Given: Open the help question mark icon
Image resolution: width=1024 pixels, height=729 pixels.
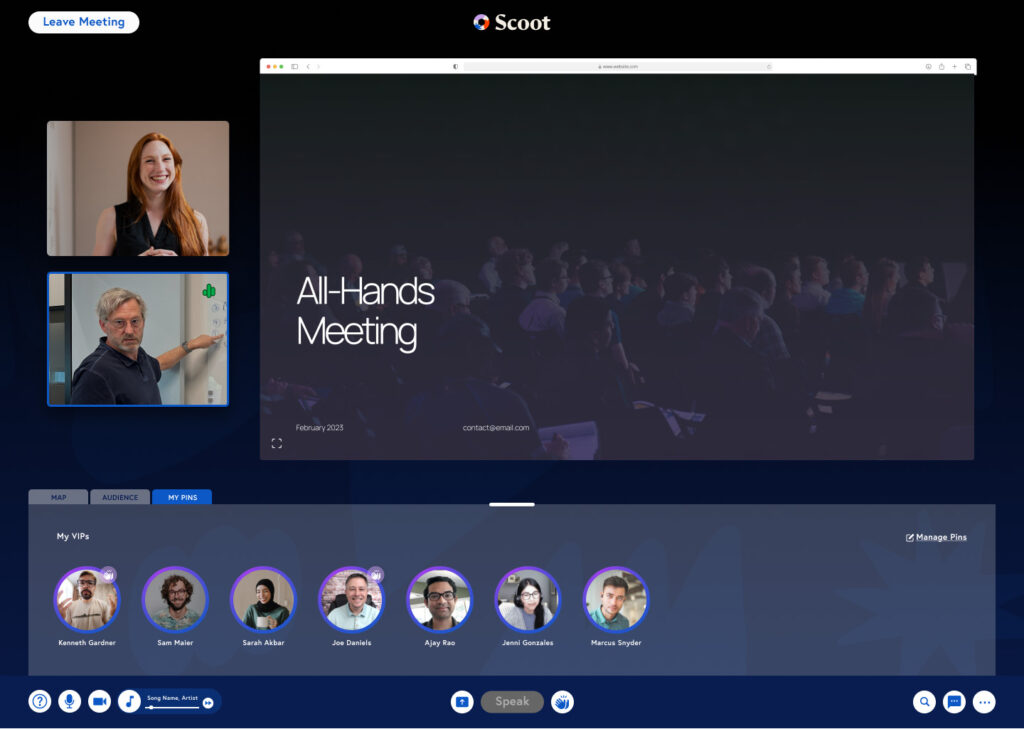Looking at the screenshot, I should click(40, 702).
